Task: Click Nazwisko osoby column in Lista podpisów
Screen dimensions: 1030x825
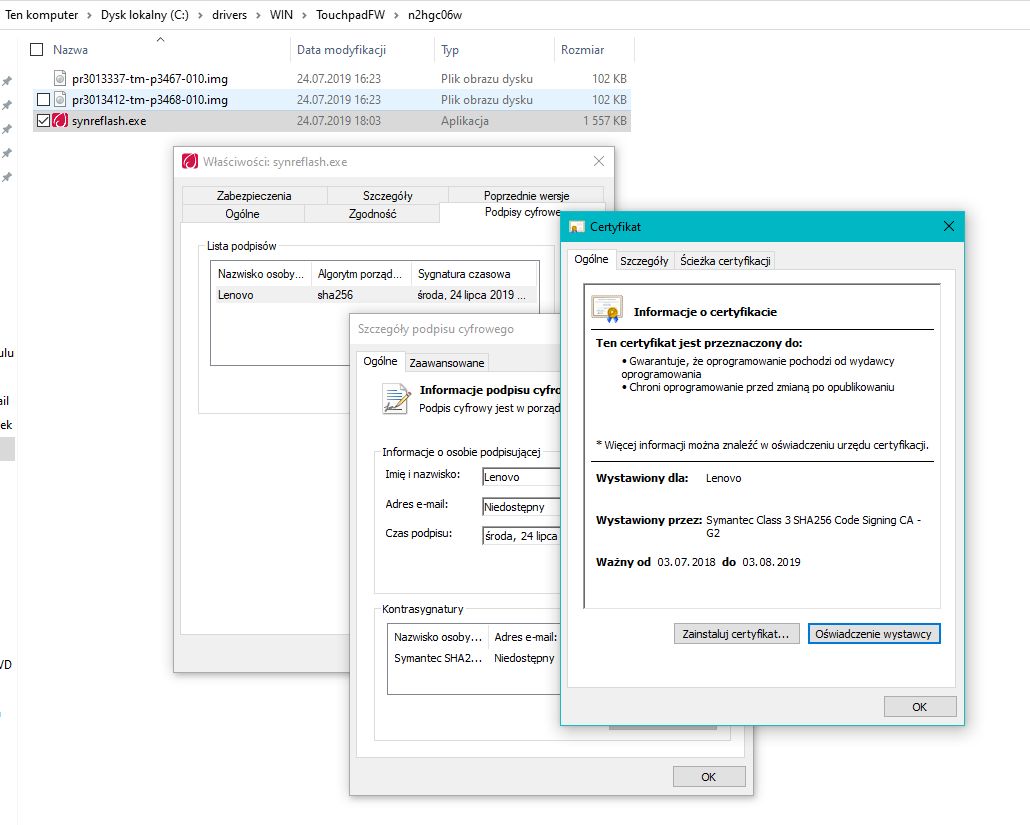Action: 261,274
